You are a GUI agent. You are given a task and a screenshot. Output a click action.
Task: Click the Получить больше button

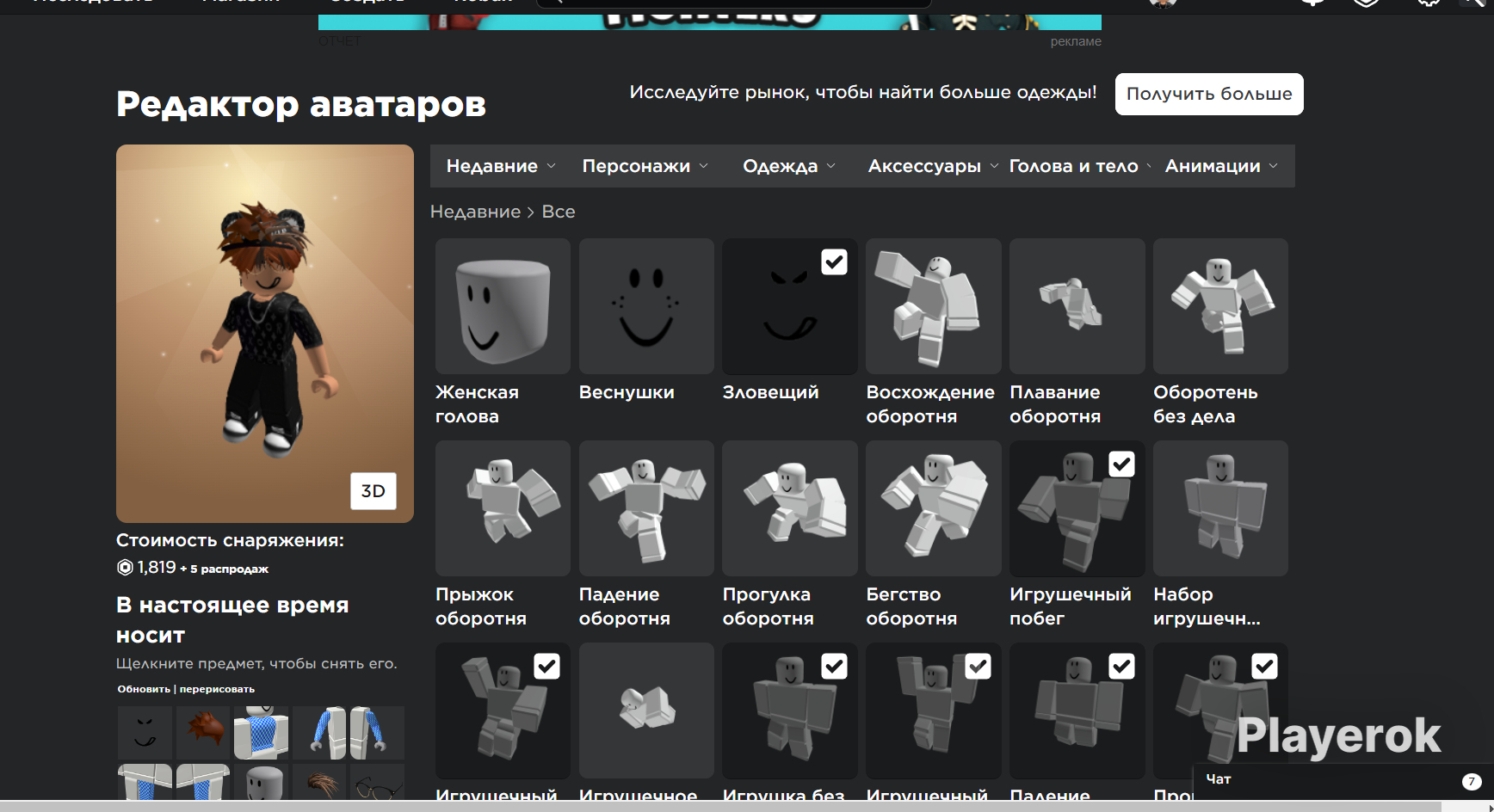point(1209,94)
